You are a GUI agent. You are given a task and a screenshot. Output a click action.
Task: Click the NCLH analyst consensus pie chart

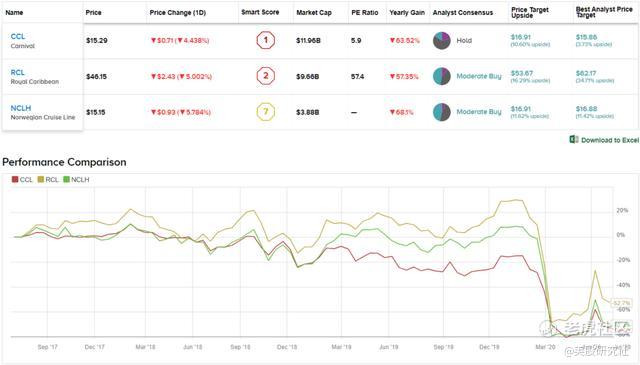pyautogui.click(x=442, y=112)
